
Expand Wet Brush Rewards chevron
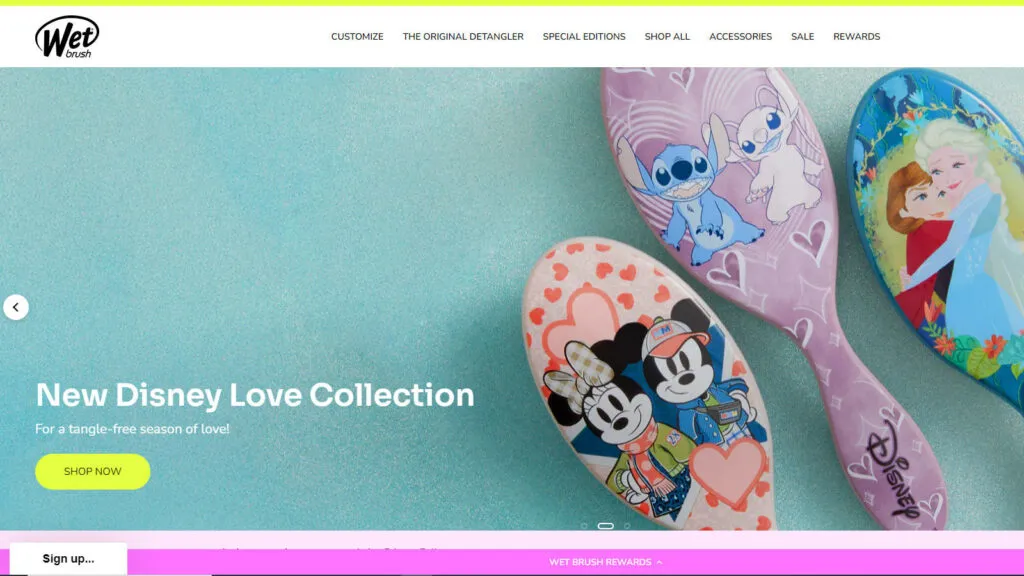click(659, 562)
